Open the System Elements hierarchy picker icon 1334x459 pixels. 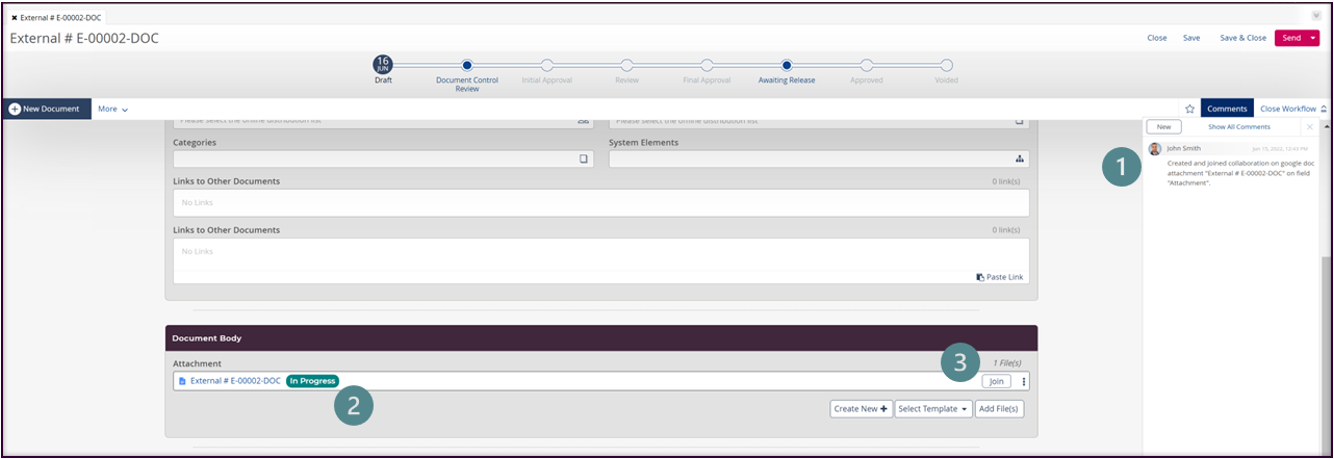pos(1019,159)
